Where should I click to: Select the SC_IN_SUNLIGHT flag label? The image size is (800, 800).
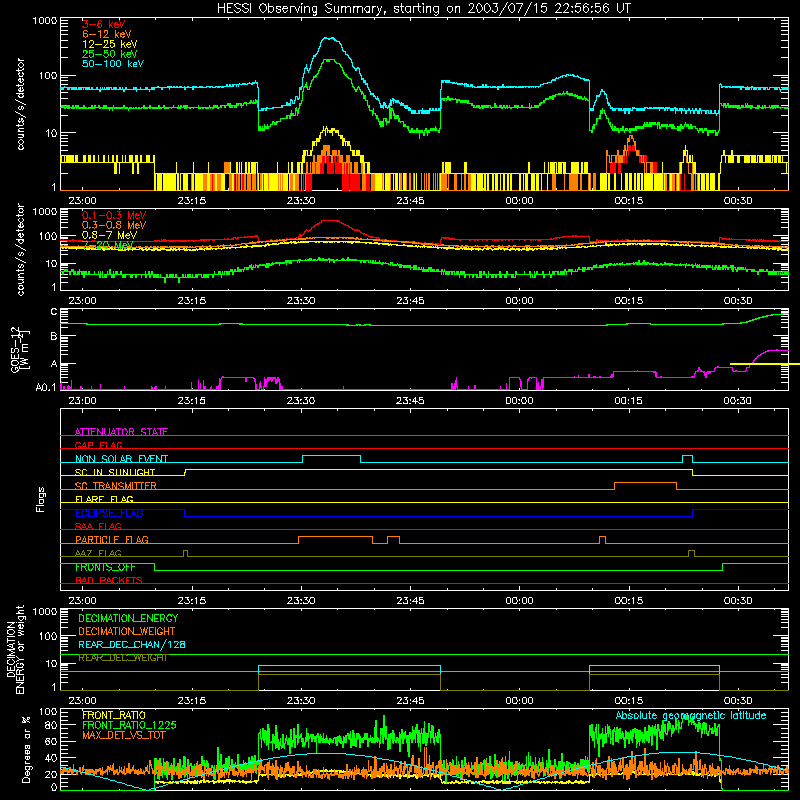click(115, 472)
